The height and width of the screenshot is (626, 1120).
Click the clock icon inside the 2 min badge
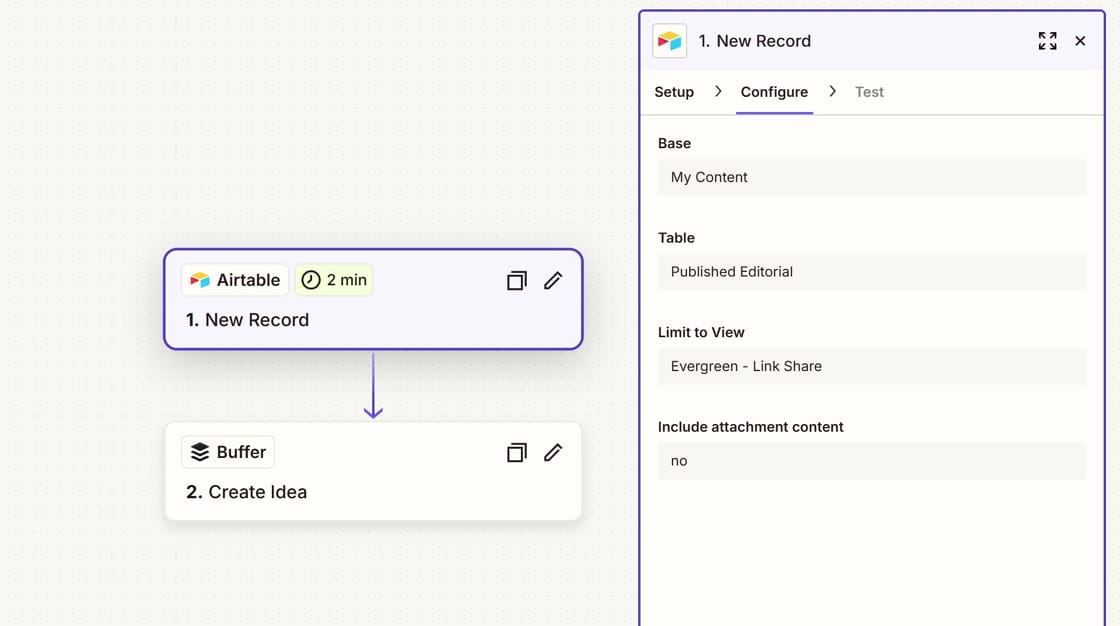pyautogui.click(x=309, y=280)
